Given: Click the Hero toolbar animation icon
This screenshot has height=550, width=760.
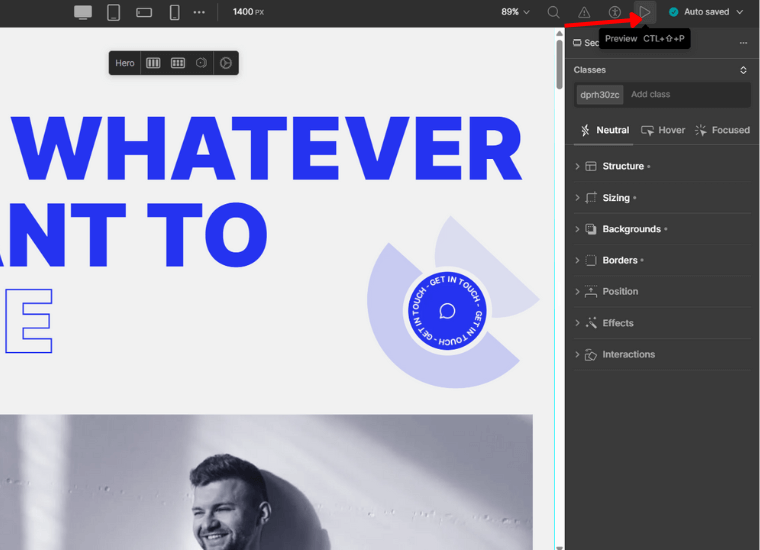Looking at the screenshot, I should click(x=226, y=63).
